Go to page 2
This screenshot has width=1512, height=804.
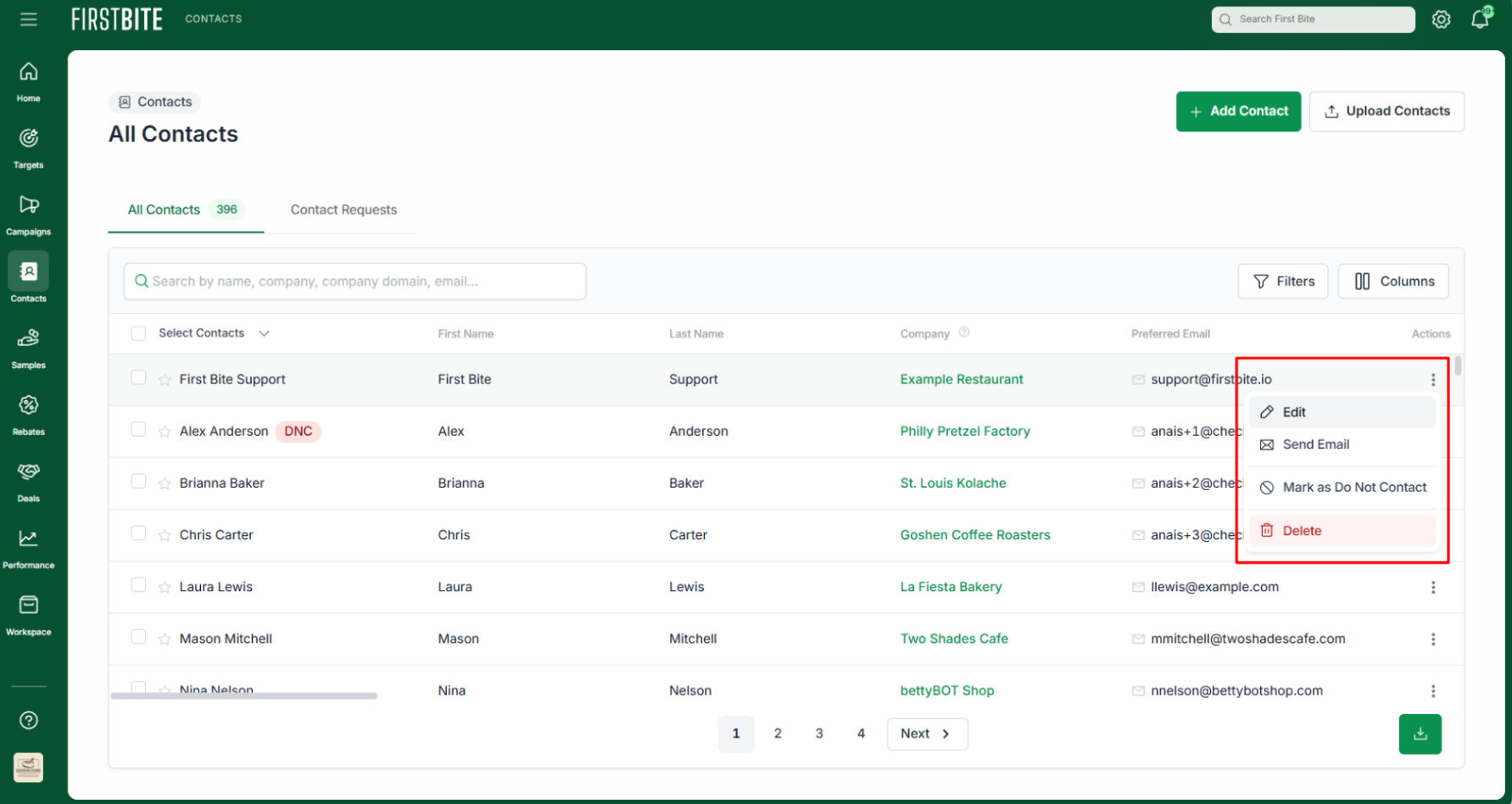click(778, 734)
